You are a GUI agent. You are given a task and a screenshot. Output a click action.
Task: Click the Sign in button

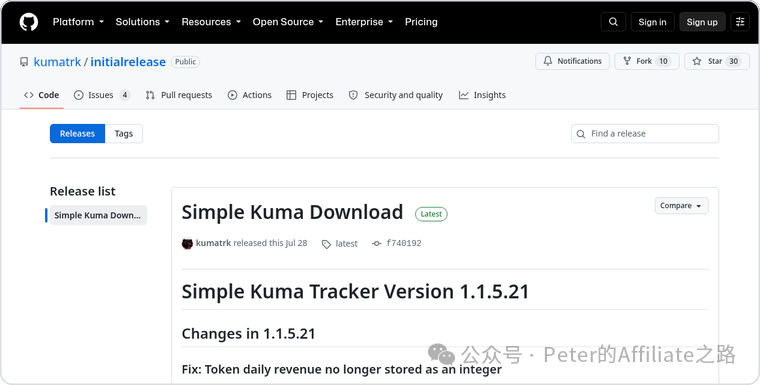[652, 22]
